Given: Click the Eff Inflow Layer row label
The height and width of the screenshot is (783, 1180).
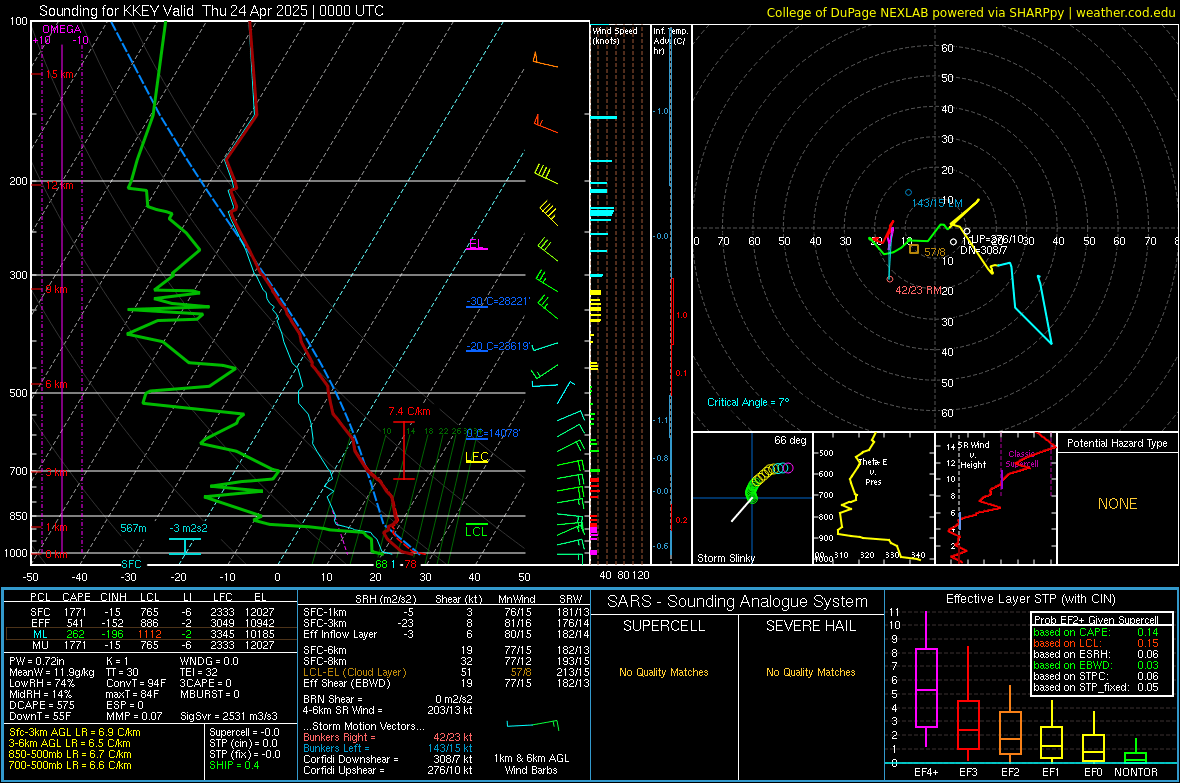Looking at the screenshot, I should [x=339, y=634].
